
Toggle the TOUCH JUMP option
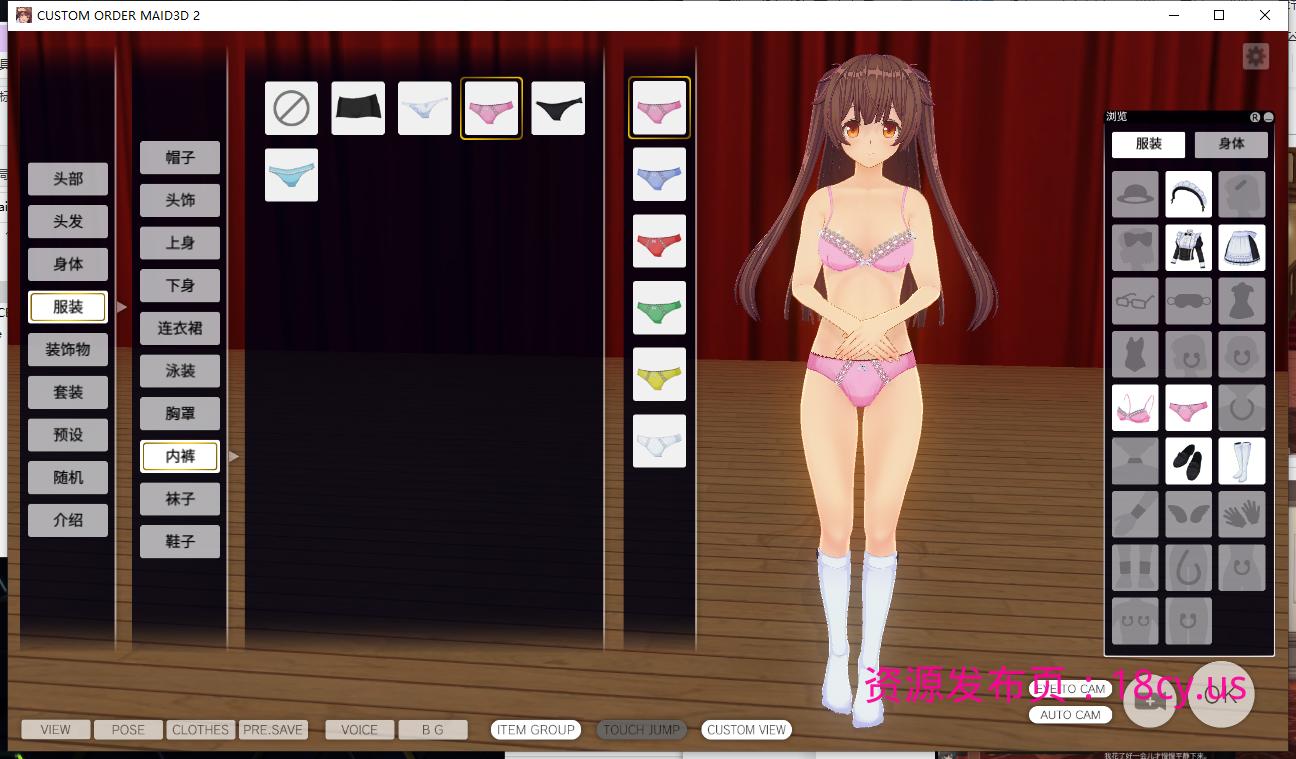[x=641, y=730]
